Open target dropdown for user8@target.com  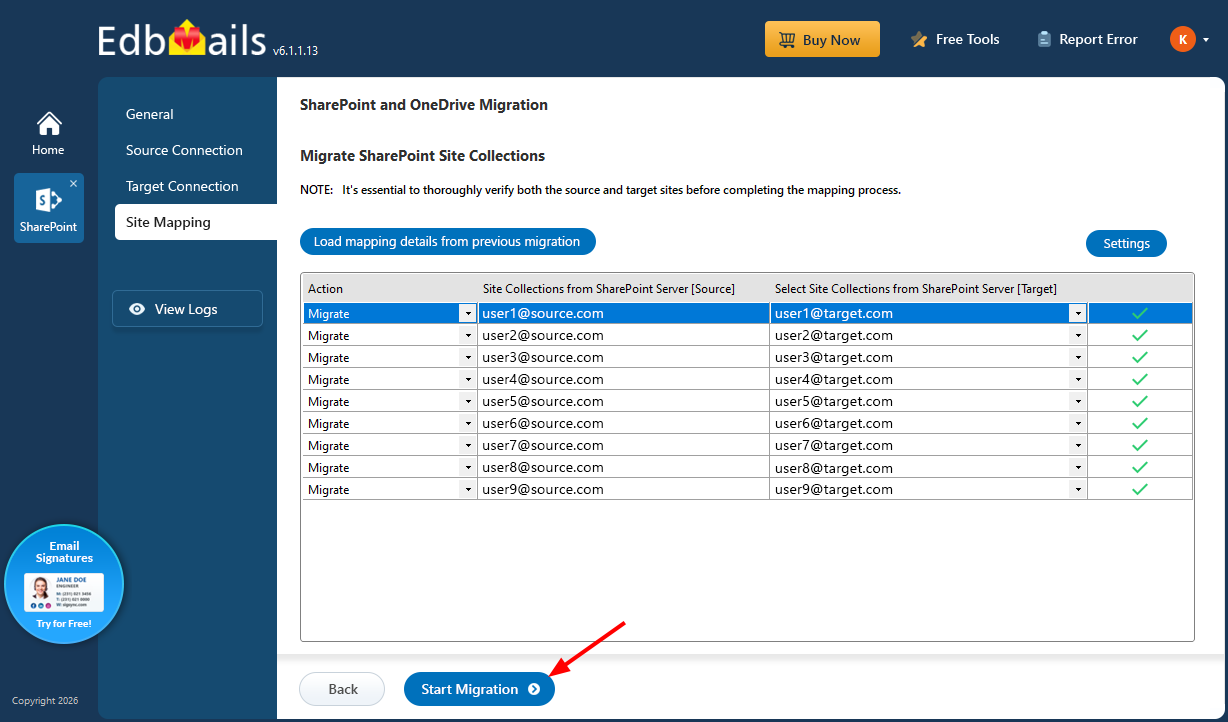(x=1077, y=467)
